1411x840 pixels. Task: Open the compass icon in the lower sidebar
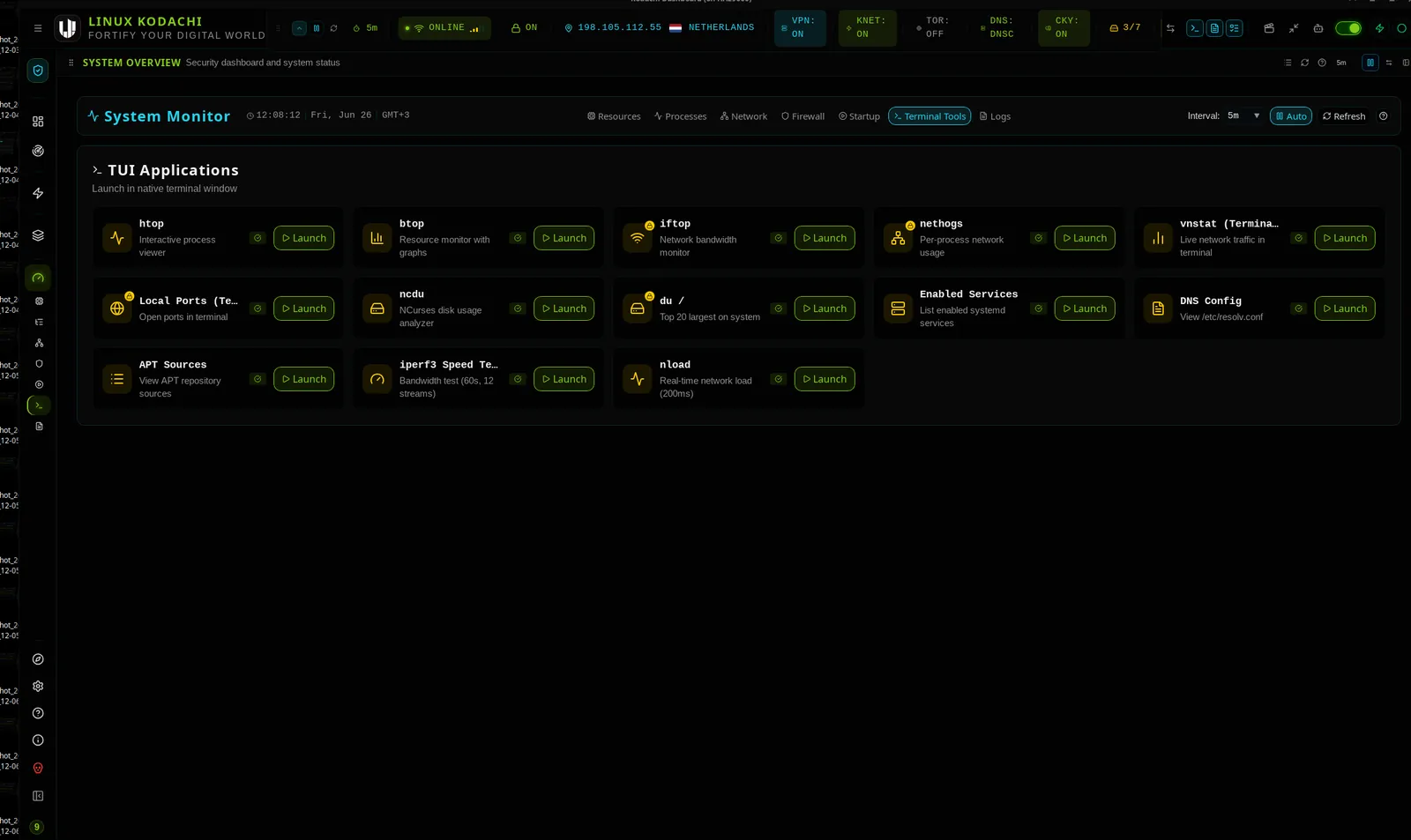click(38, 659)
